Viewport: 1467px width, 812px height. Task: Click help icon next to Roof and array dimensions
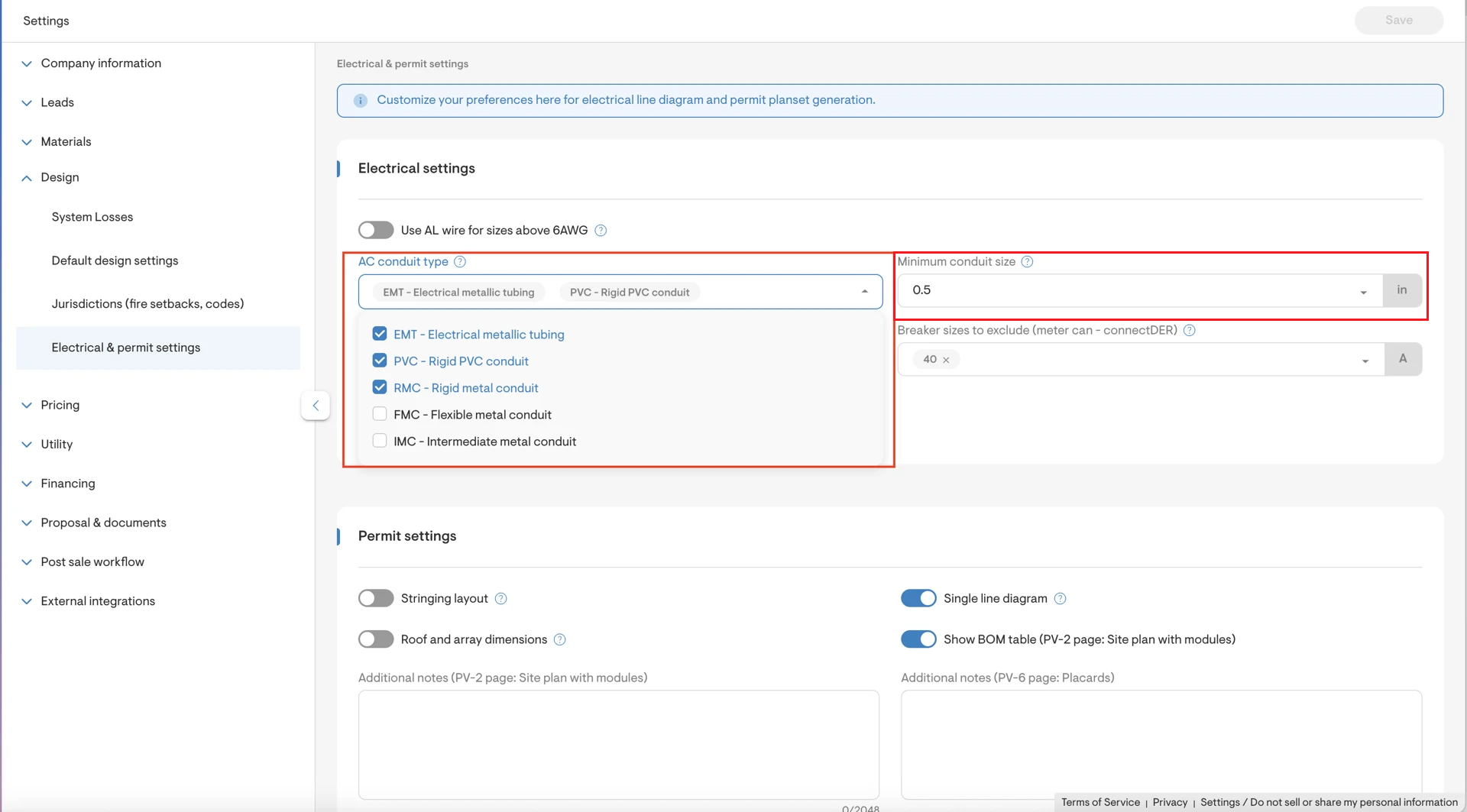559,640
